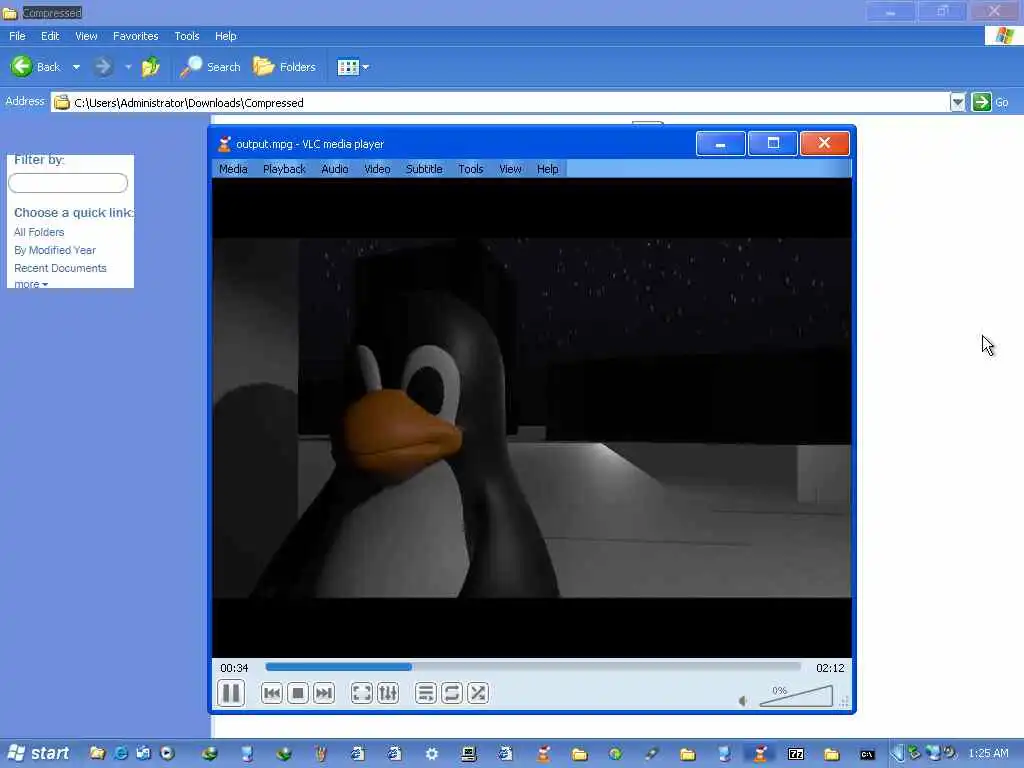
Task: Open the VLC Tools menu
Action: (x=470, y=169)
